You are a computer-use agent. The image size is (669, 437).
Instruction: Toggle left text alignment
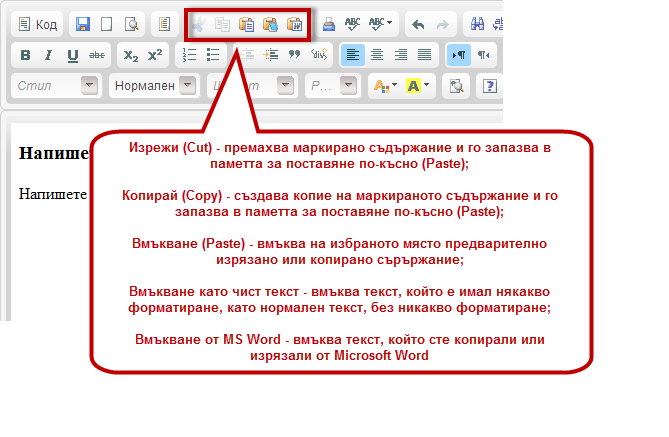pyautogui.click(x=352, y=55)
